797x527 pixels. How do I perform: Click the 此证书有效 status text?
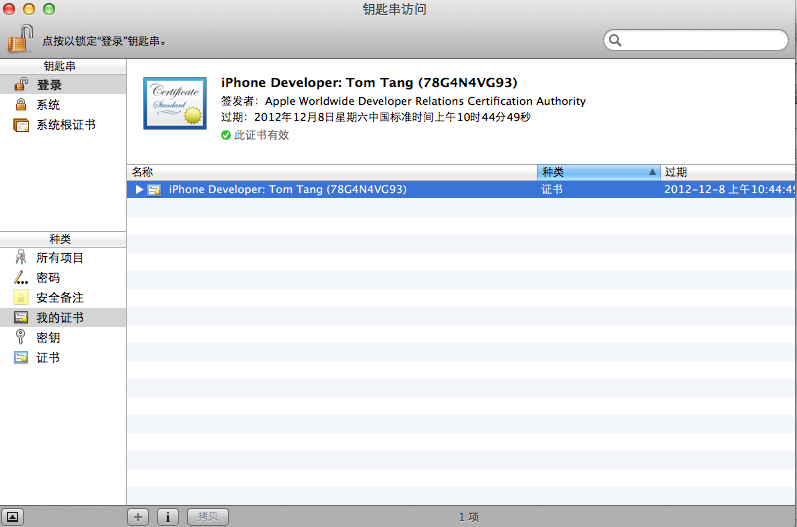click(x=261, y=135)
